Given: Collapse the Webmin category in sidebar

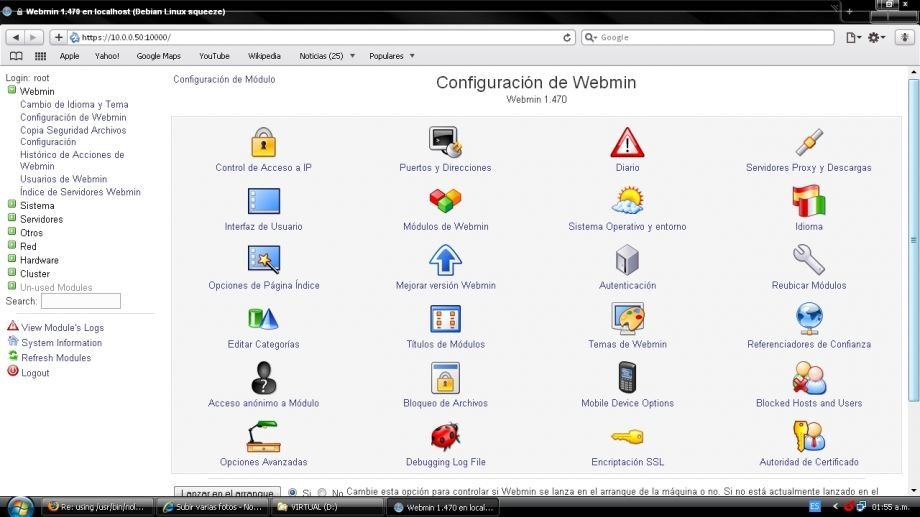Looking at the screenshot, I should pyautogui.click(x=12, y=90).
